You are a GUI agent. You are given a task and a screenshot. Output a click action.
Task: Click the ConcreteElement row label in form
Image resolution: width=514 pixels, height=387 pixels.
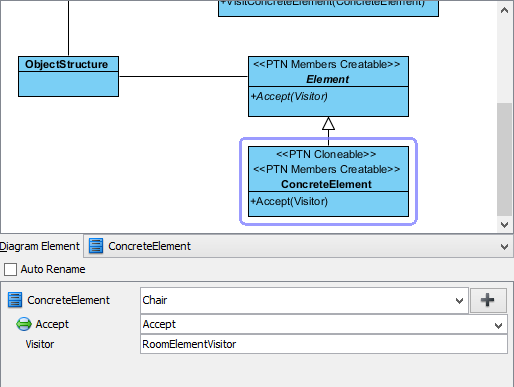[68, 300]
